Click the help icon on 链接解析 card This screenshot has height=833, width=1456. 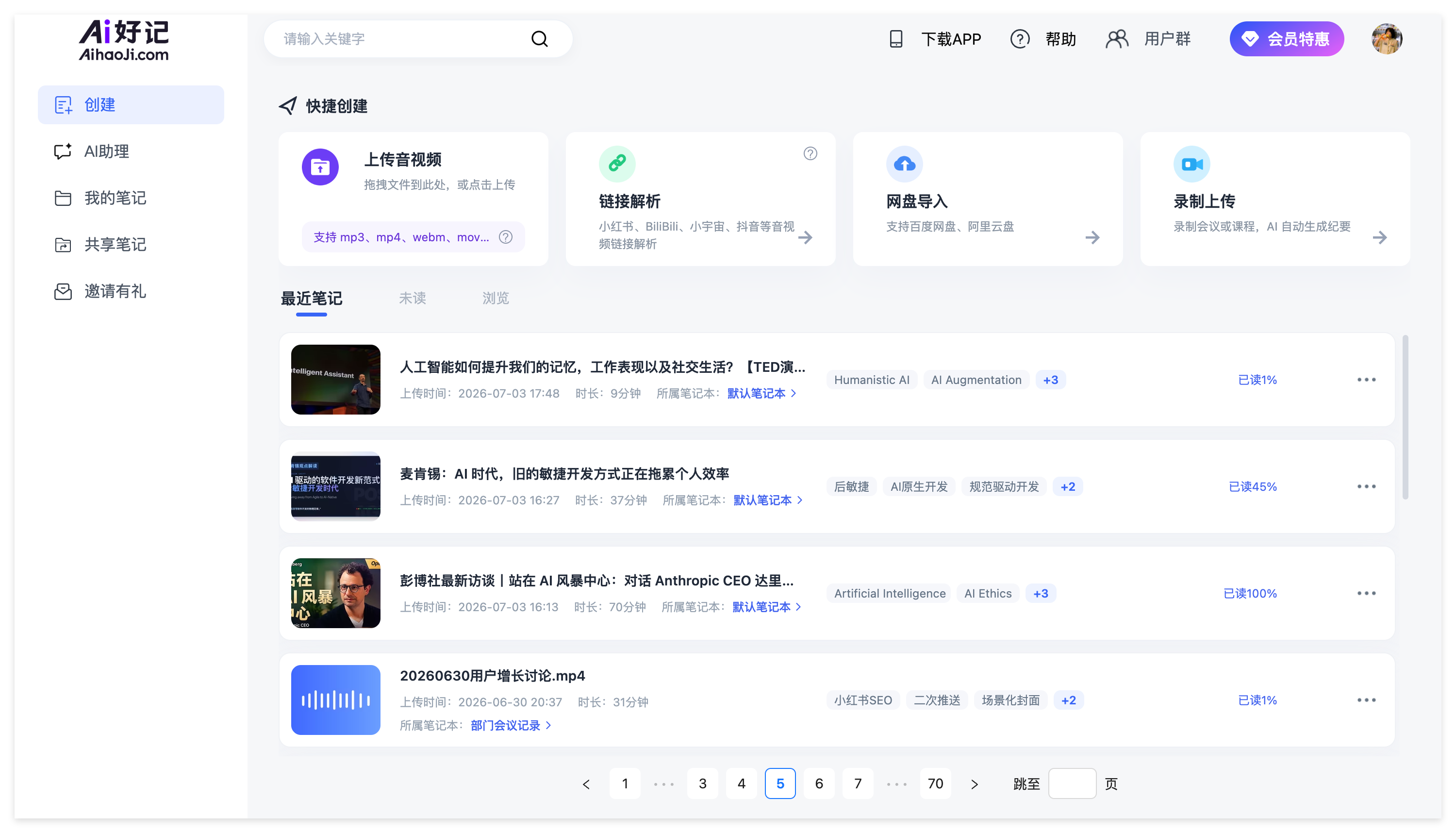(810, 153)
